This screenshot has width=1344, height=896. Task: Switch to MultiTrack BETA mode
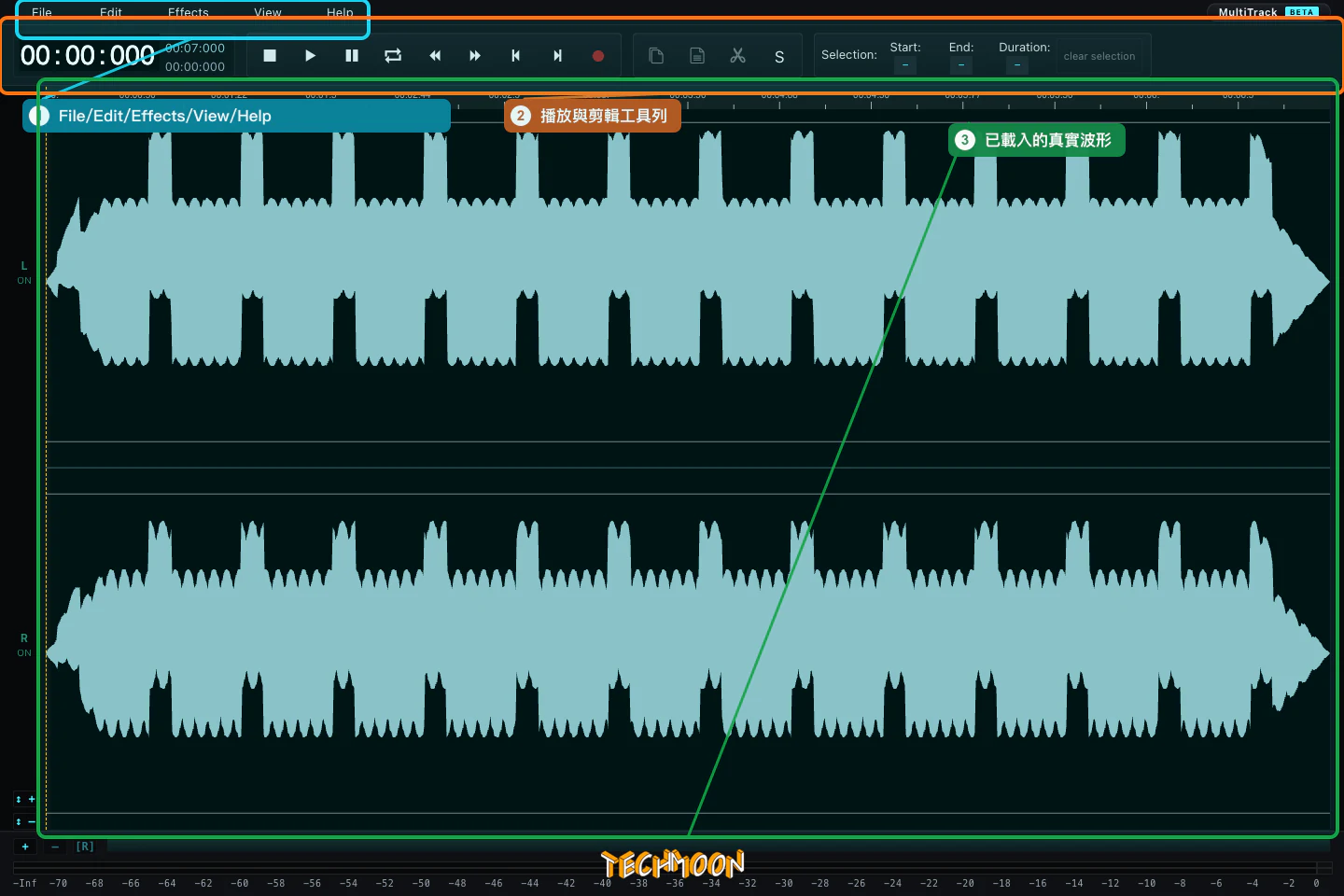(x=1267, y=12)
